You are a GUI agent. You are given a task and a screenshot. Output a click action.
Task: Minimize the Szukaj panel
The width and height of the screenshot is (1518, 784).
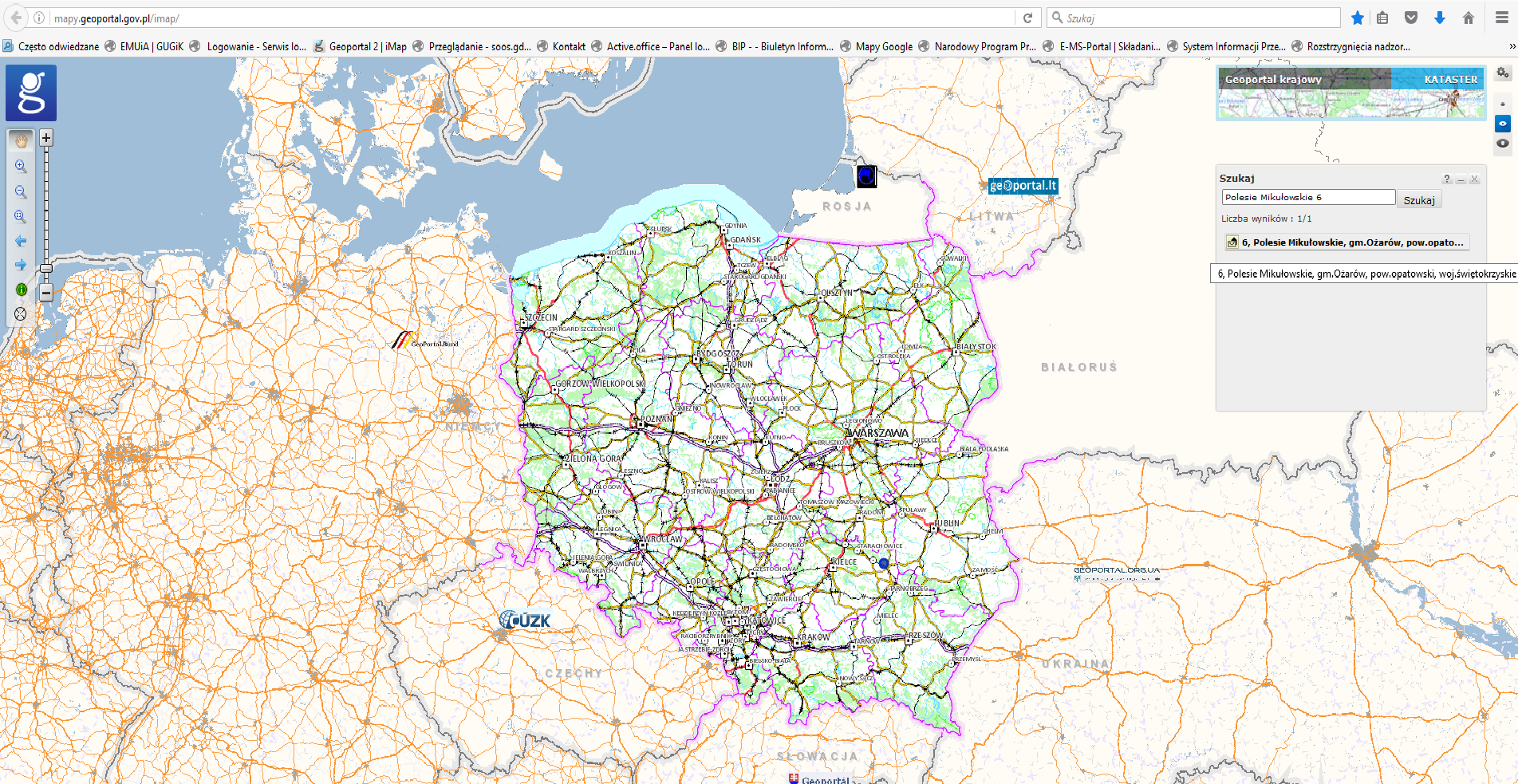1461,179
